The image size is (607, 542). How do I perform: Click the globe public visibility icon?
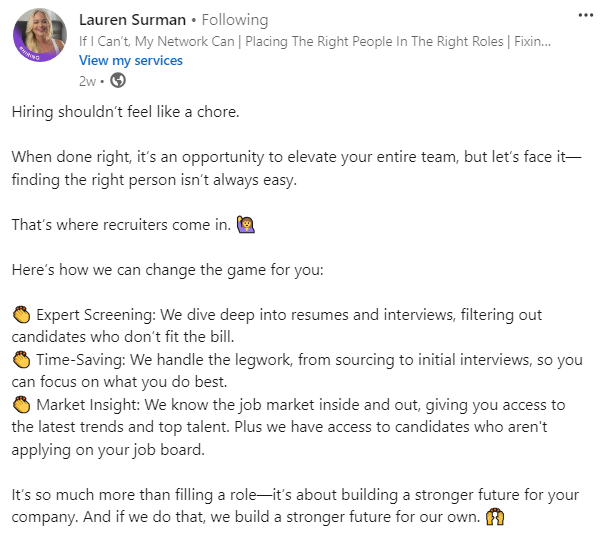point(117,81)
